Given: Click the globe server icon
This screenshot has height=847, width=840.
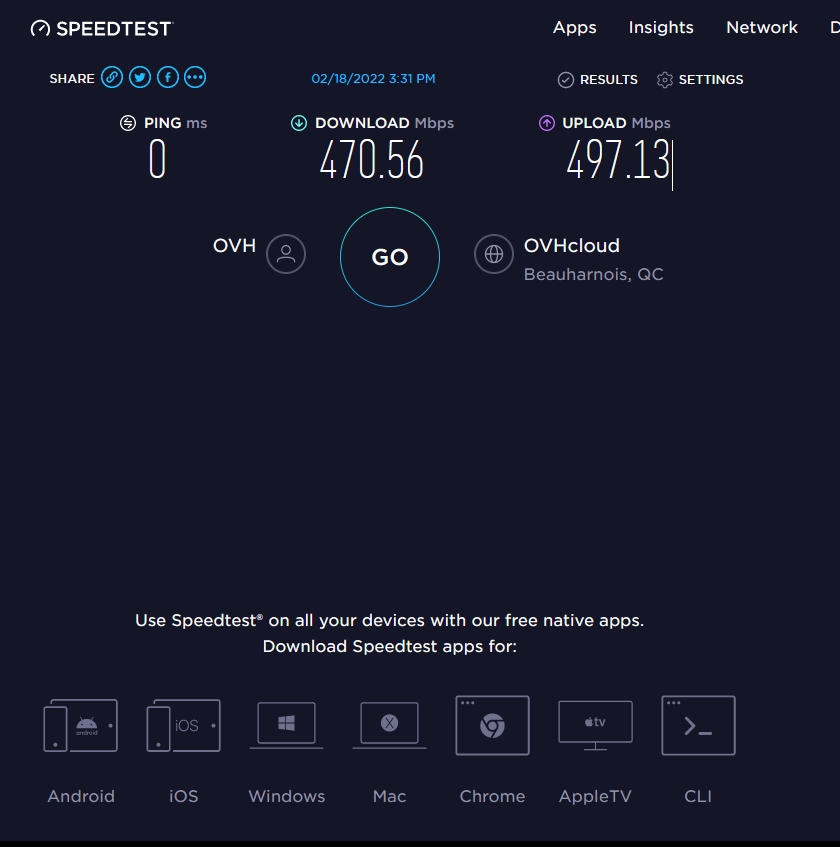Looking at the screenshot, I should [x=493, y=254].
